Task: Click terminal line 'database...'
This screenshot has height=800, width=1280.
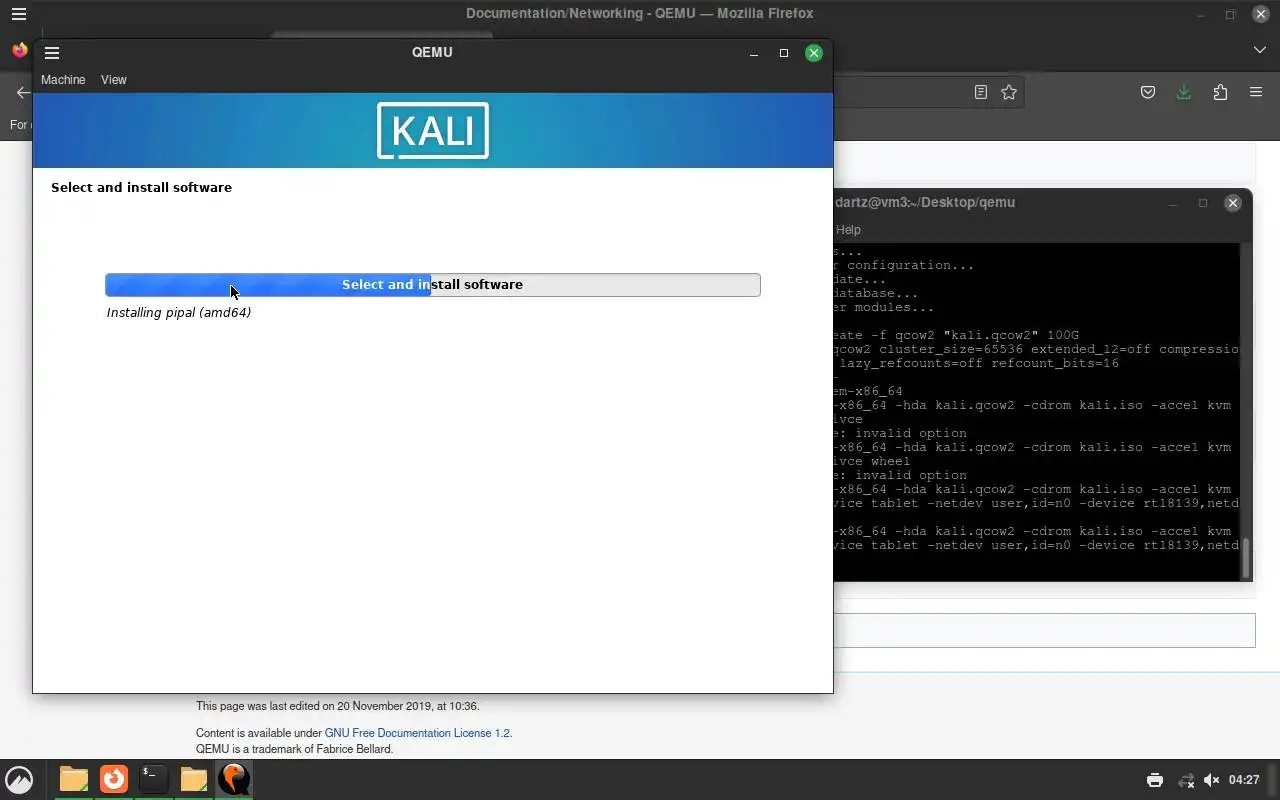Action: pyautogui.click(x=876, y=293)
